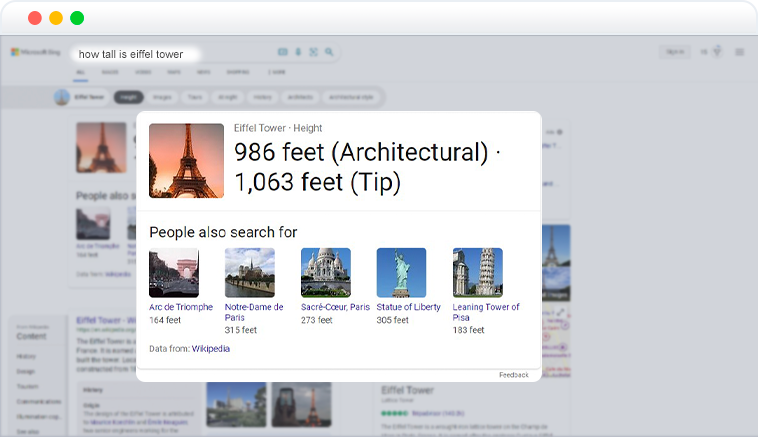The image size is (758, 437).
Task: Open the Leaning Tower of Pisa link
Action: point(486,312)
